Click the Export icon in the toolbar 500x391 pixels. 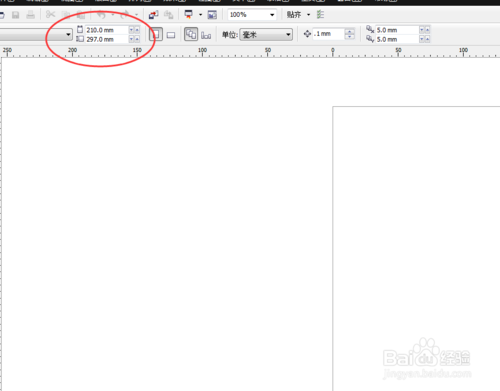click(168, 15)
